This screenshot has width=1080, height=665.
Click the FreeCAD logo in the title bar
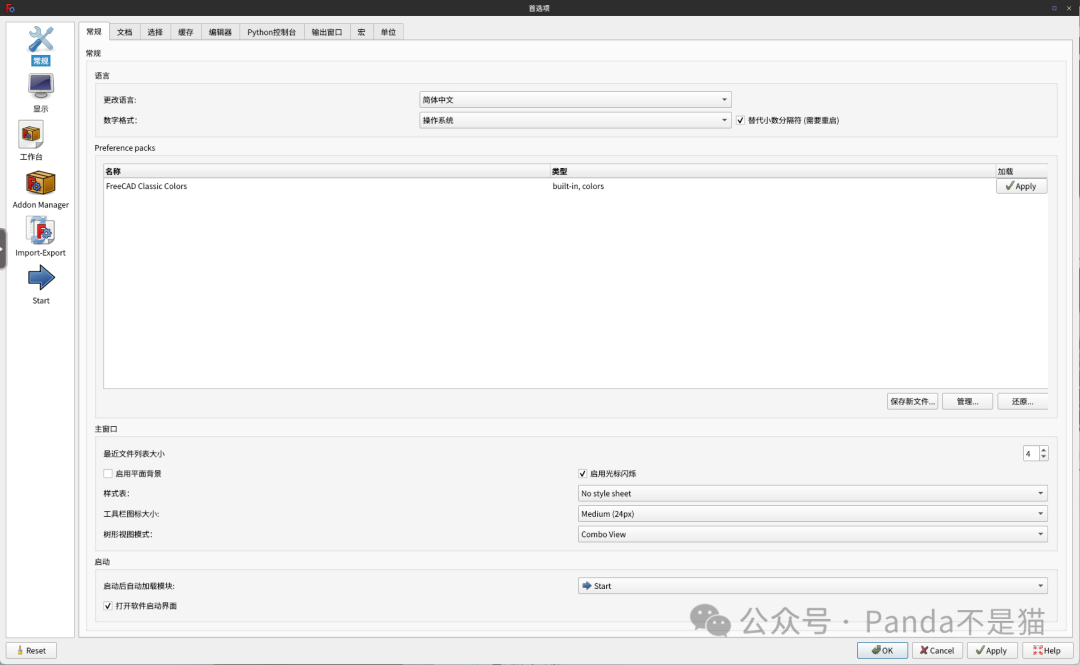(10, 8)
